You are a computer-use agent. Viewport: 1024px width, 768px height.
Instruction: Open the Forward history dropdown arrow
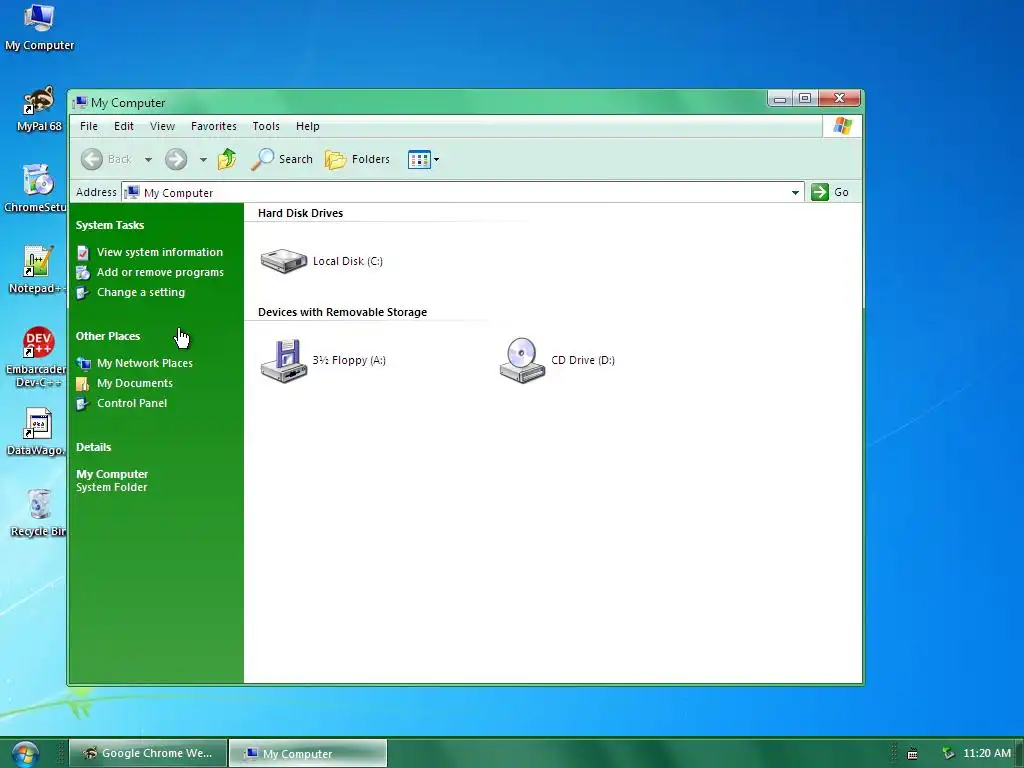[x=203, y=159]
